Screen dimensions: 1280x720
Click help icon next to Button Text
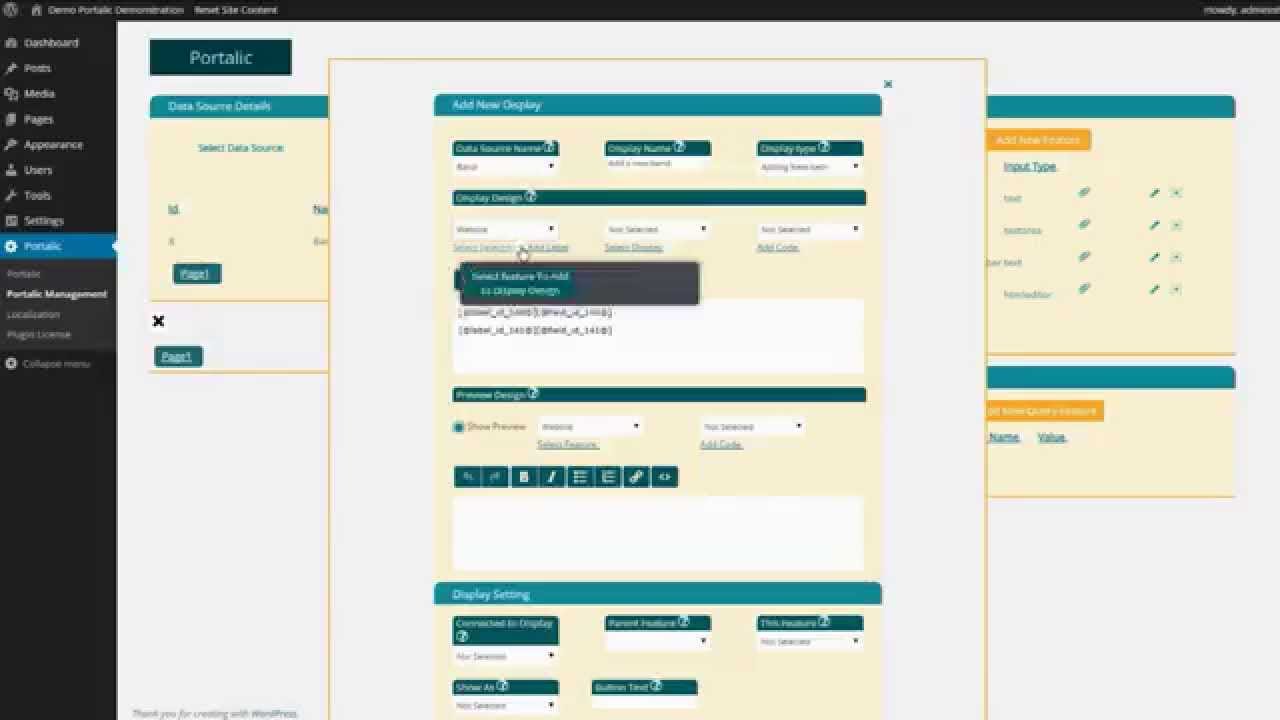pos(656,686)
